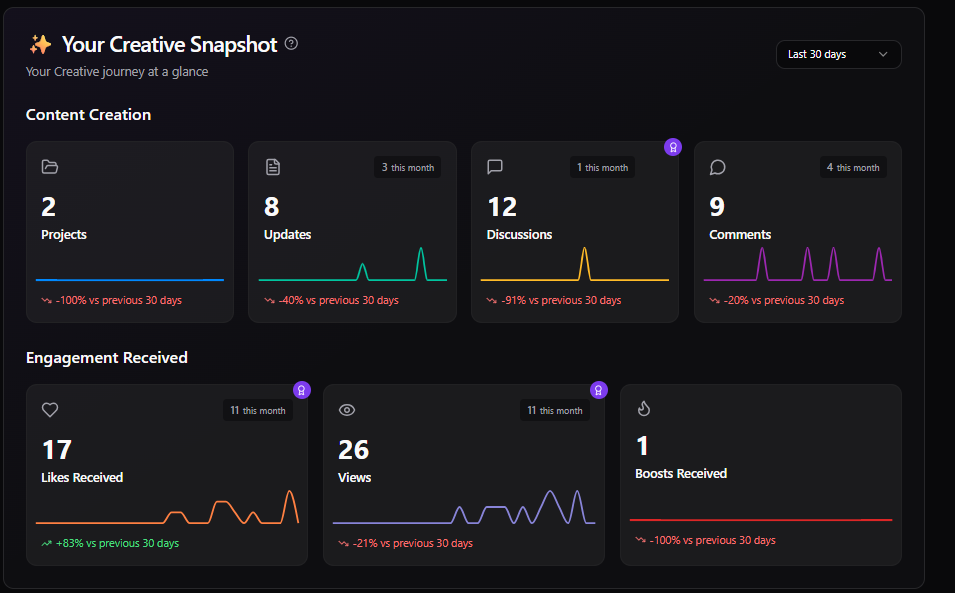Click the Discussions count '12'
This screenshot has width=955, height=593.
[502, 207]
